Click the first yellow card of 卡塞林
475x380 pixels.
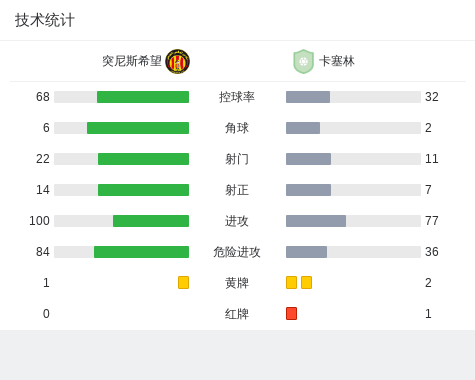(291, 282)
